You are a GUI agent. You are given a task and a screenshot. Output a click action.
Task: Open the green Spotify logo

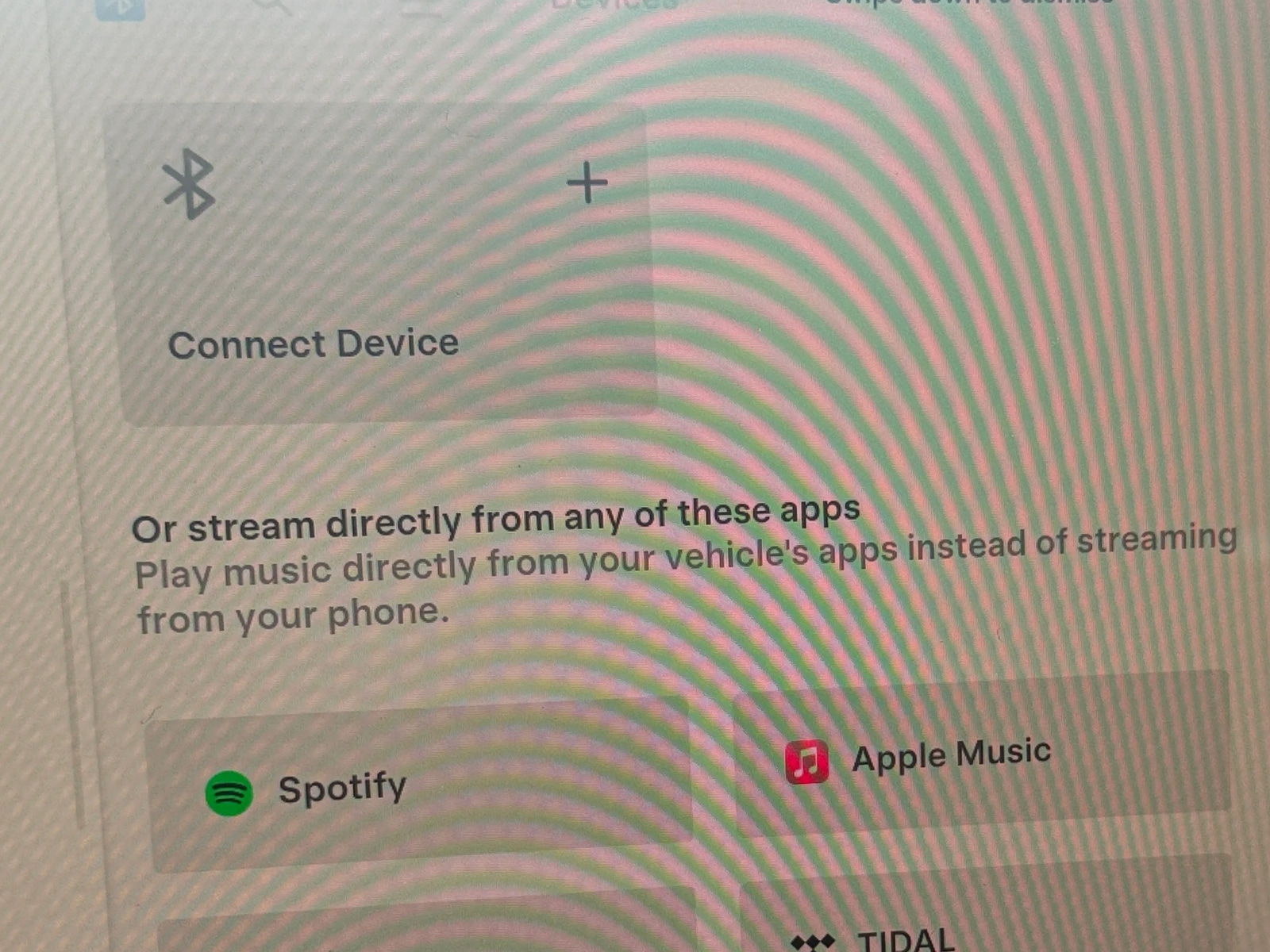tap(229, 793)
